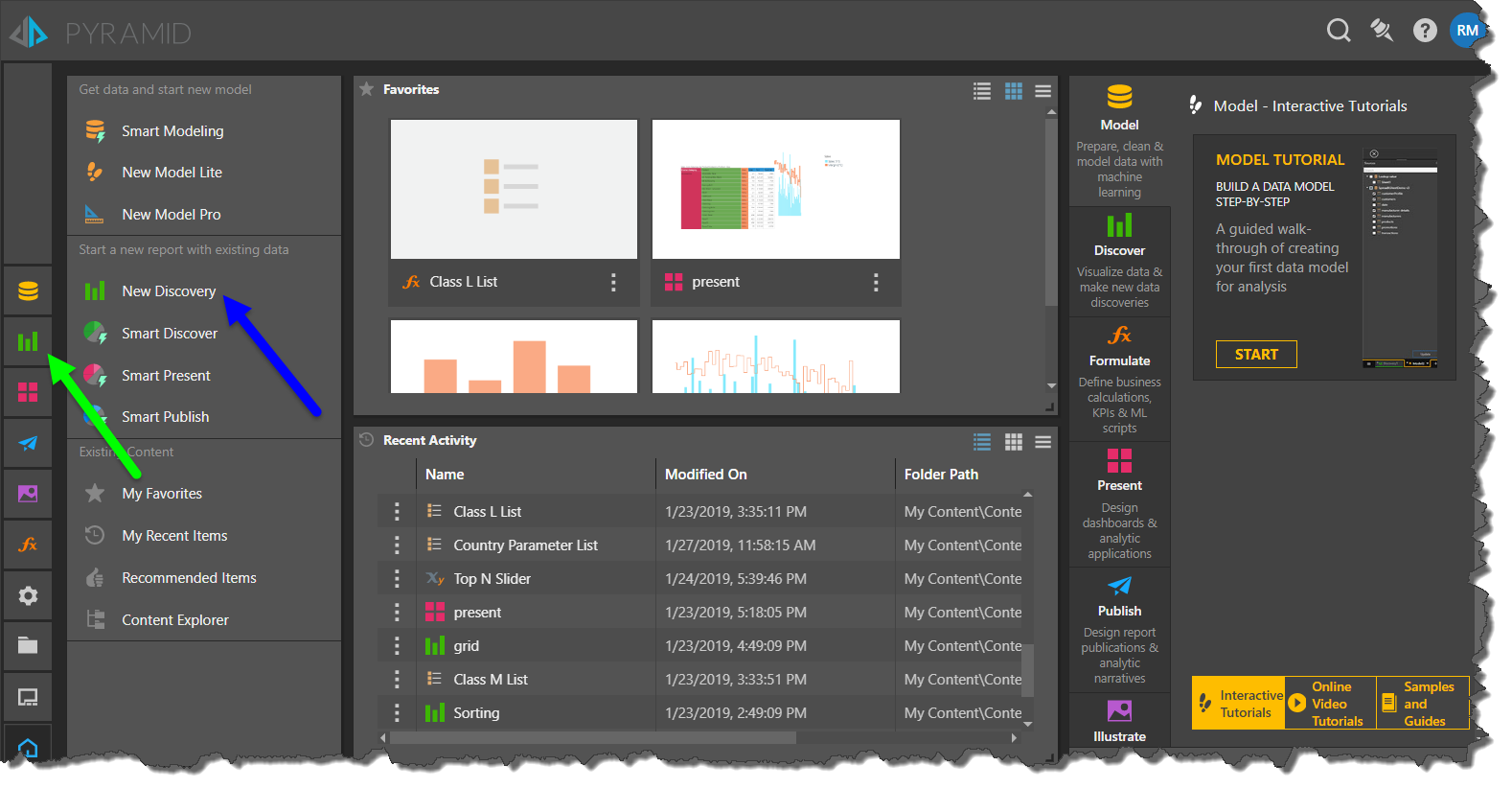Select Samples and Guides tab
Viewport: 1512px width, 789px height.
pos(1423,704)
